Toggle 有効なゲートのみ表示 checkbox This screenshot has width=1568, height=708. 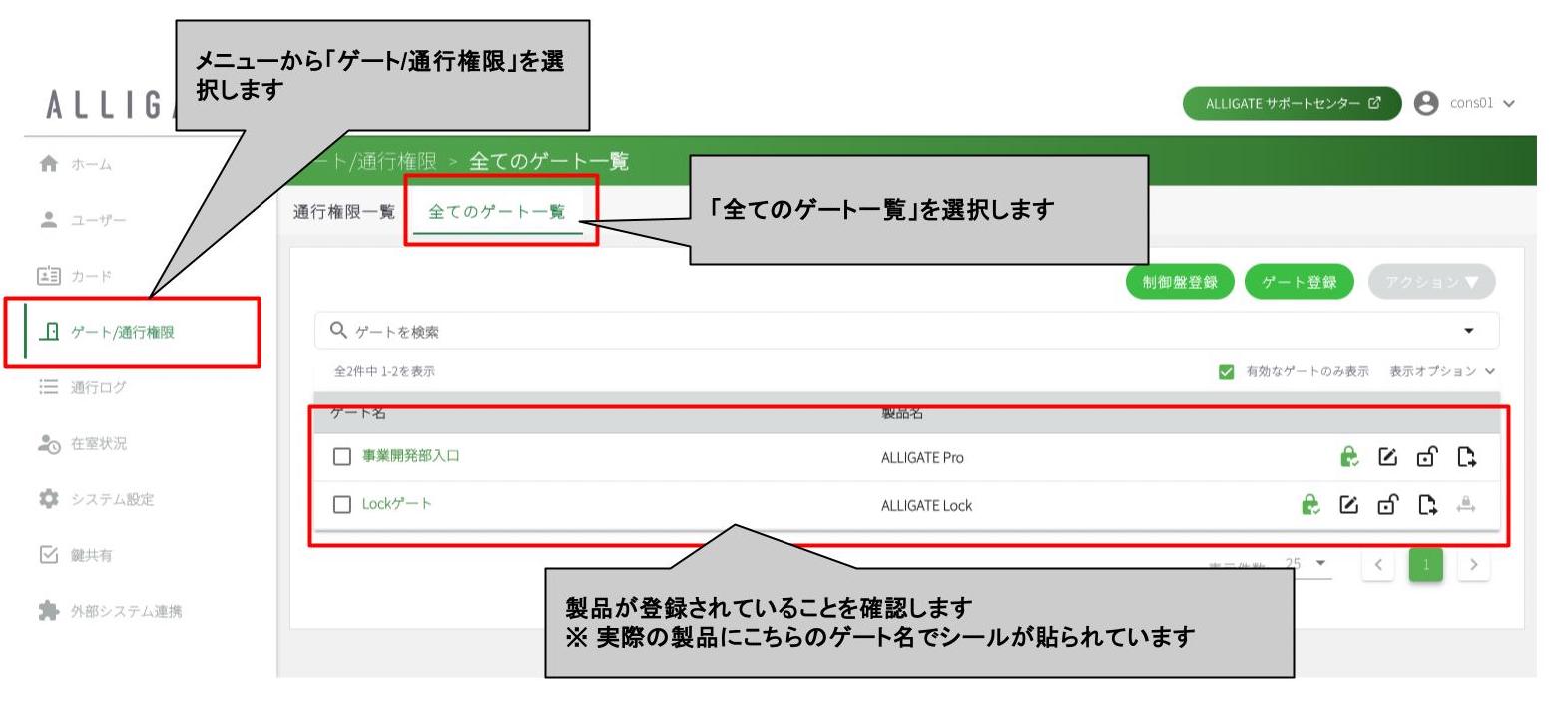coord(1226,371)
